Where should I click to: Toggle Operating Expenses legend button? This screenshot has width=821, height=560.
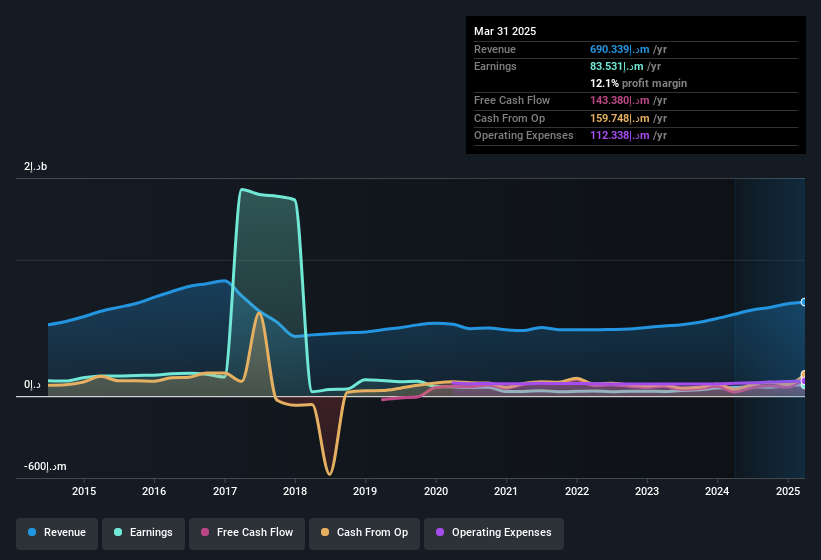pyautogui.click(x=494, y=533)
